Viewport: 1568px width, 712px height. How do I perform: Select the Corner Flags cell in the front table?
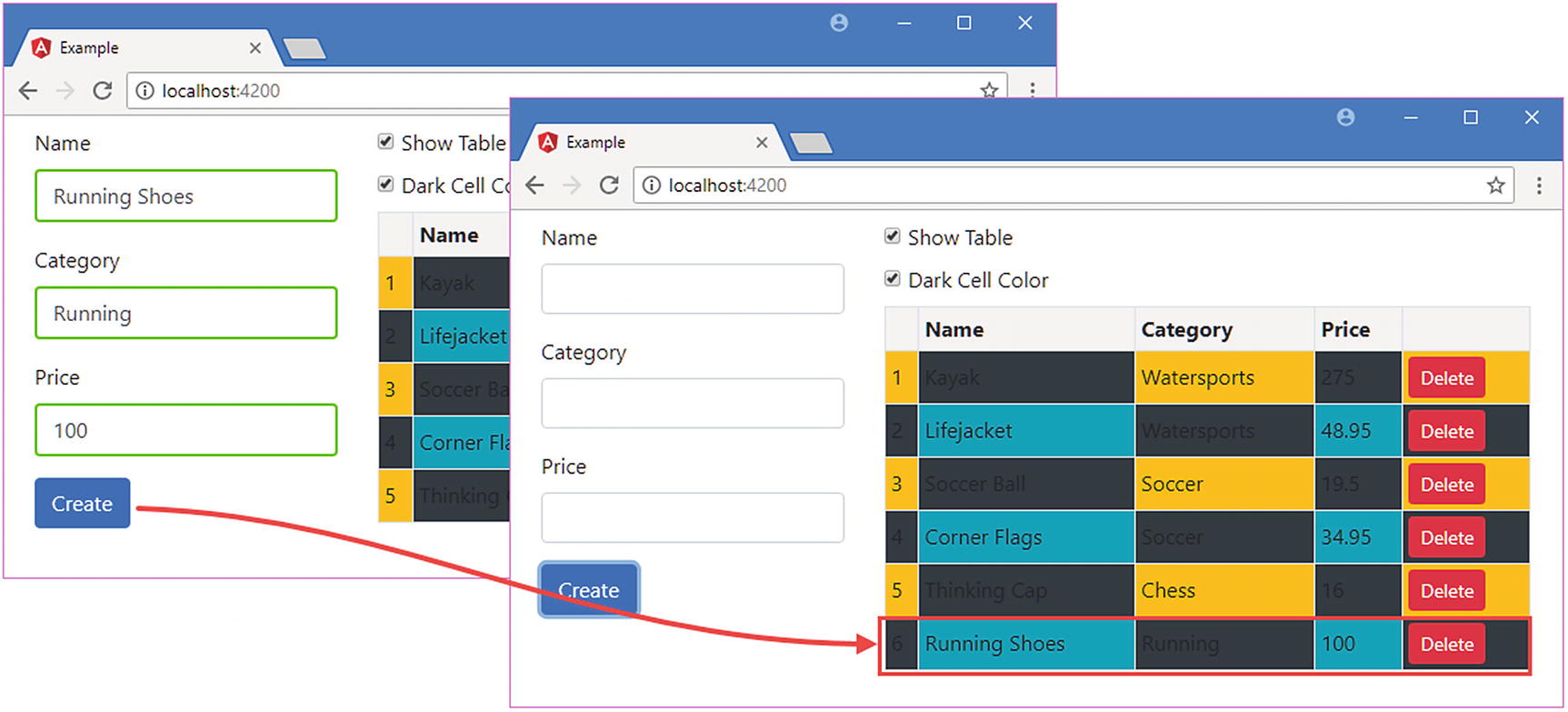[1026, 537]
